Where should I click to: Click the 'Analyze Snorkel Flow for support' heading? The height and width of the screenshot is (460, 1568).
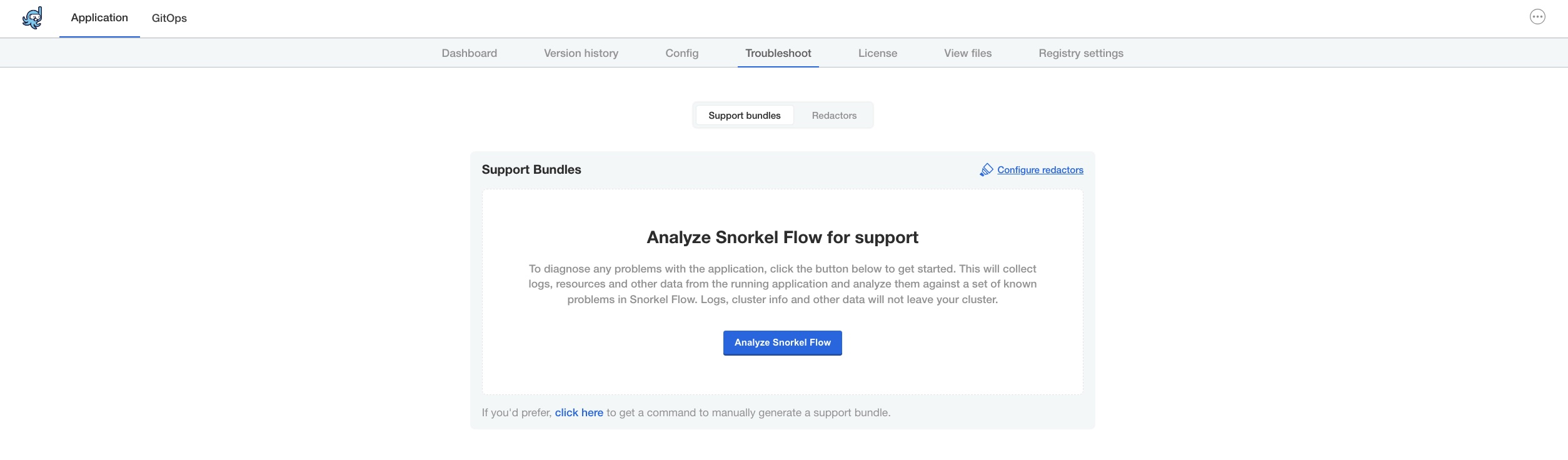783,237
